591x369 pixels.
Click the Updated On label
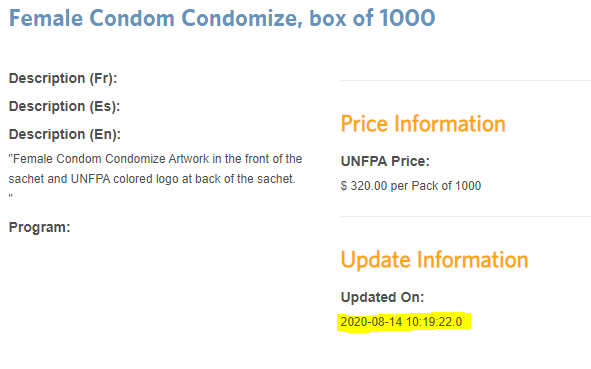[x=383, y=297]
